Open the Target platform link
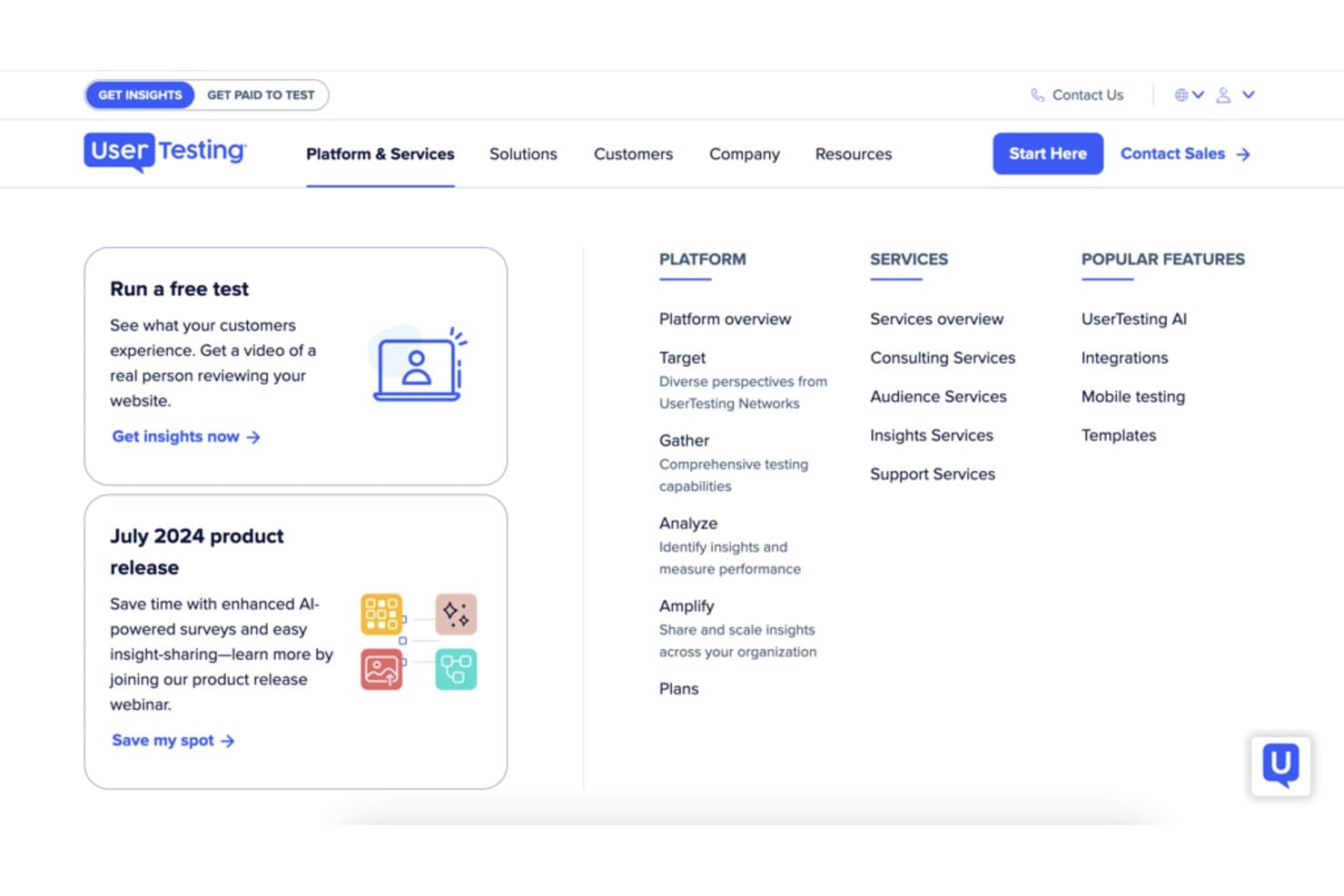1344x896 pixels. [682, 358]
